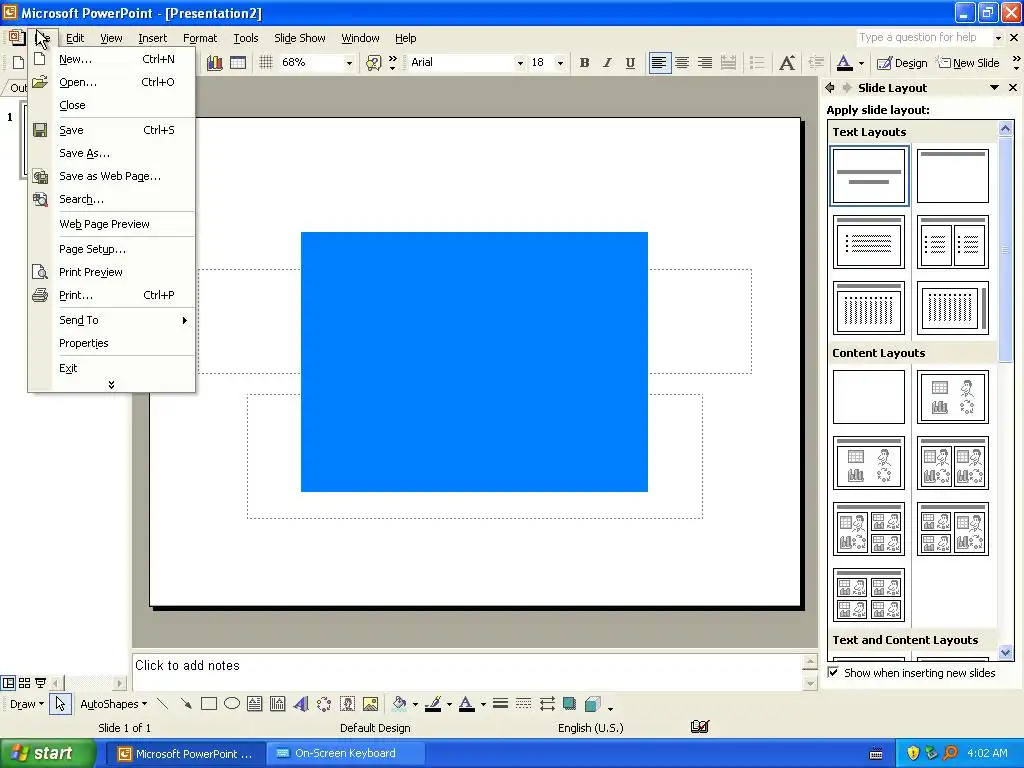The height and width of the screenshot is (768, 1024).
Task: Open Shadow Style options
Action: click(569, 704)
